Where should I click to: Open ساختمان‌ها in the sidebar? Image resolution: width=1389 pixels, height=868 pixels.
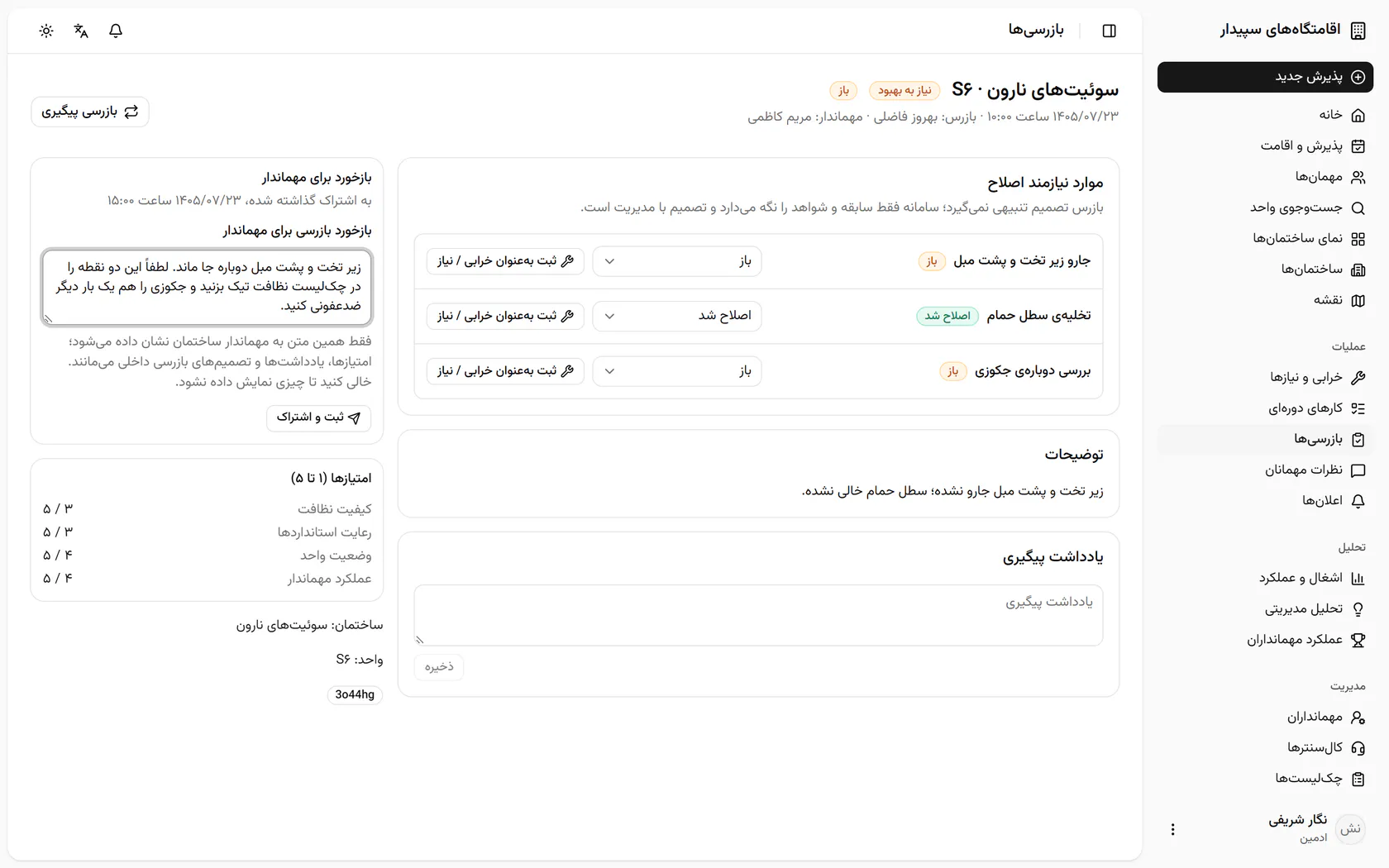click(x=1265, y=269)
